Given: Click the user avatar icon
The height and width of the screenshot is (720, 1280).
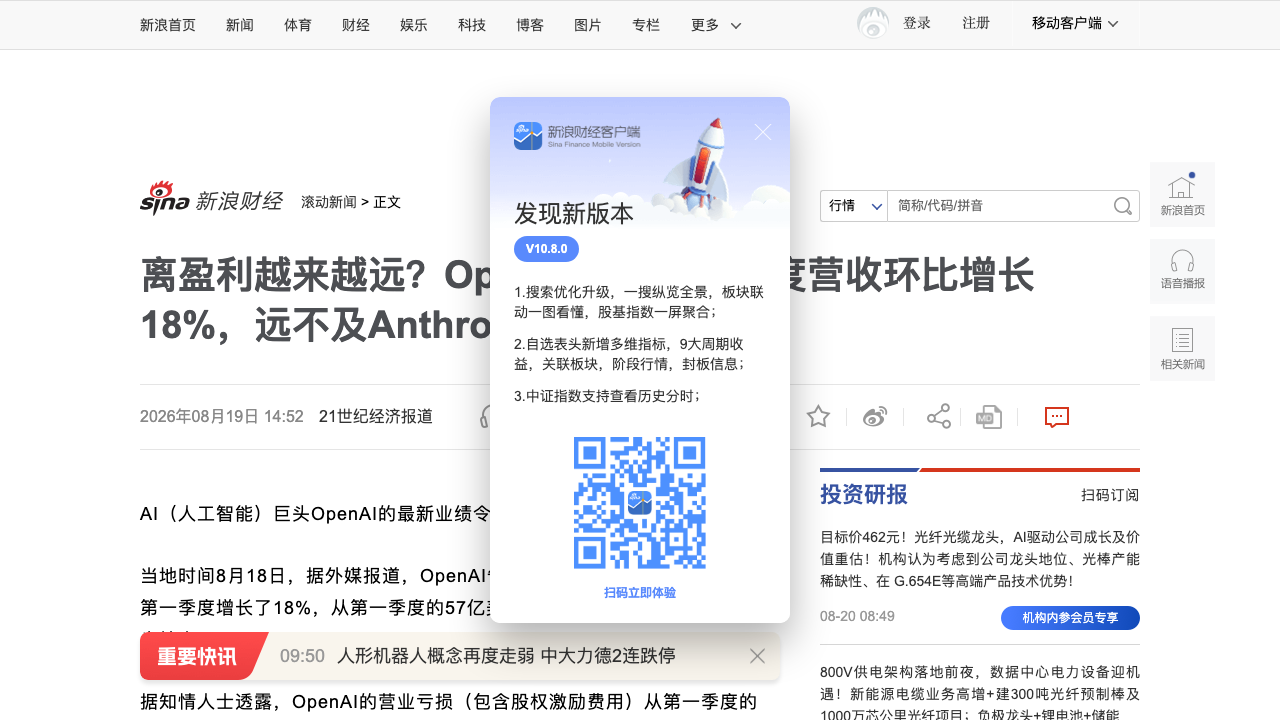Looking at the screenshot, I should click(x=873, y=23).
